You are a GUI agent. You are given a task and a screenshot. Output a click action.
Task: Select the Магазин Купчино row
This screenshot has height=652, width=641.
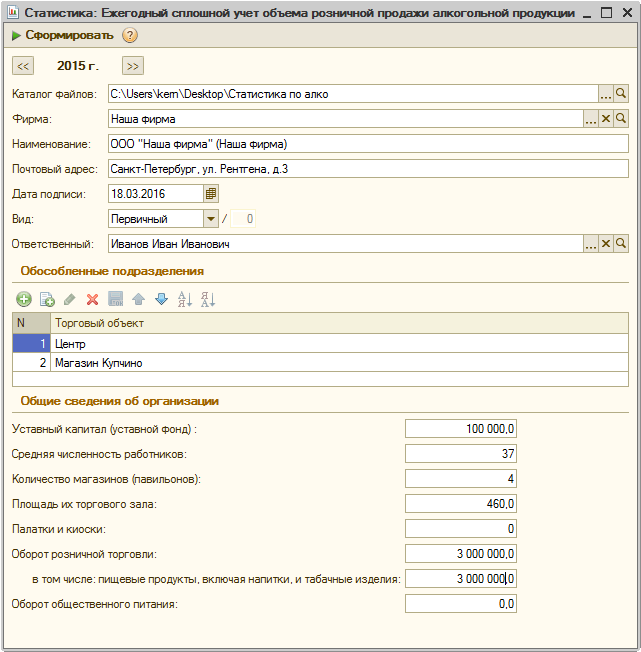pyautogui.click(x=320, y=363)
